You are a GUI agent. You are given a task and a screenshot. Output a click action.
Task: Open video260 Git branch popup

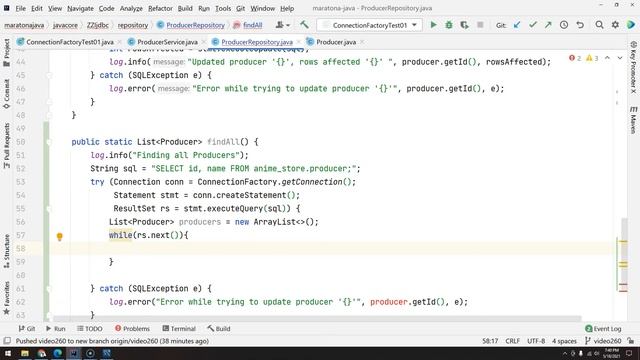(x=603, y=341)
